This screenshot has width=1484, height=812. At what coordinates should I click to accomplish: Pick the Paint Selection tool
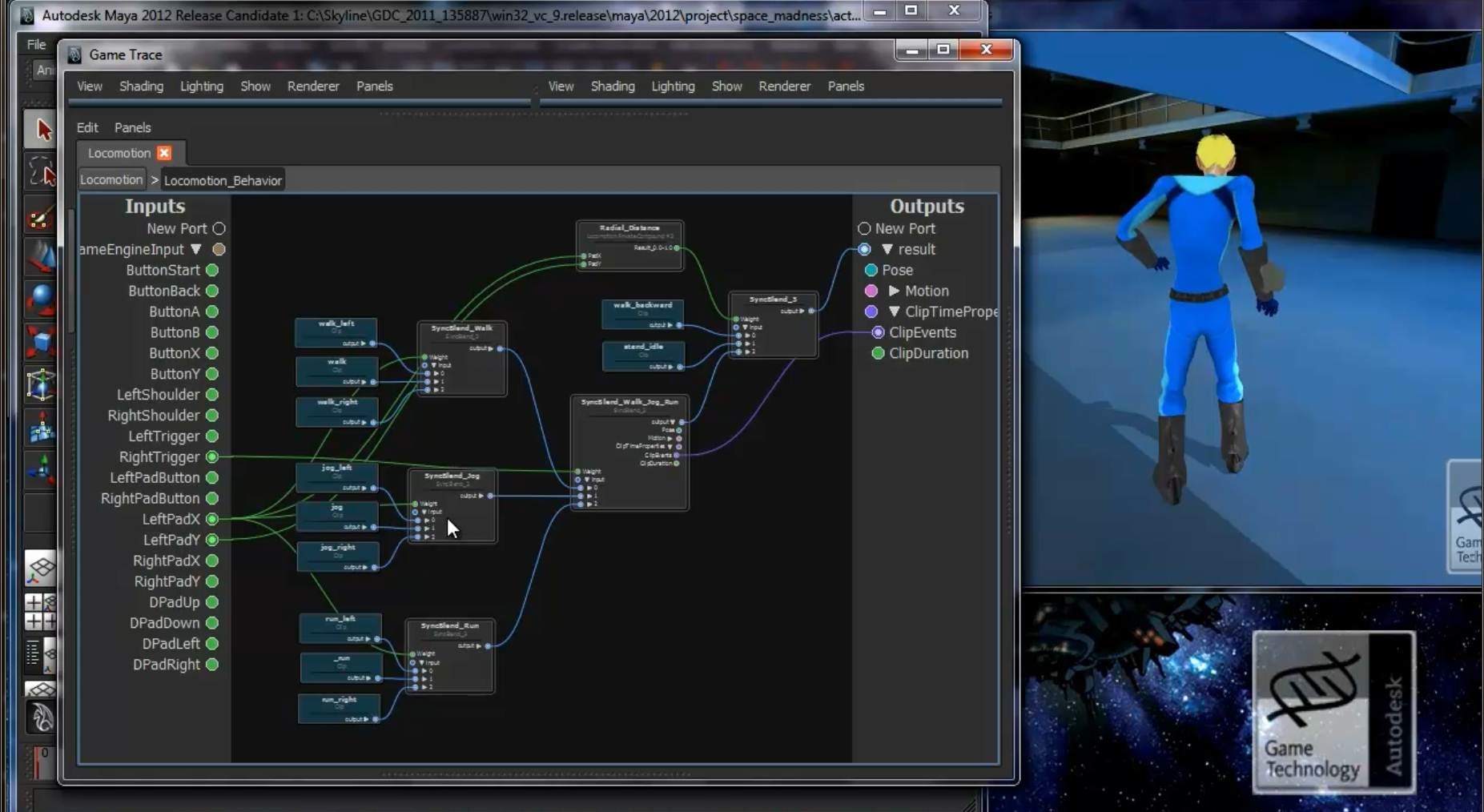click(42, 215)
